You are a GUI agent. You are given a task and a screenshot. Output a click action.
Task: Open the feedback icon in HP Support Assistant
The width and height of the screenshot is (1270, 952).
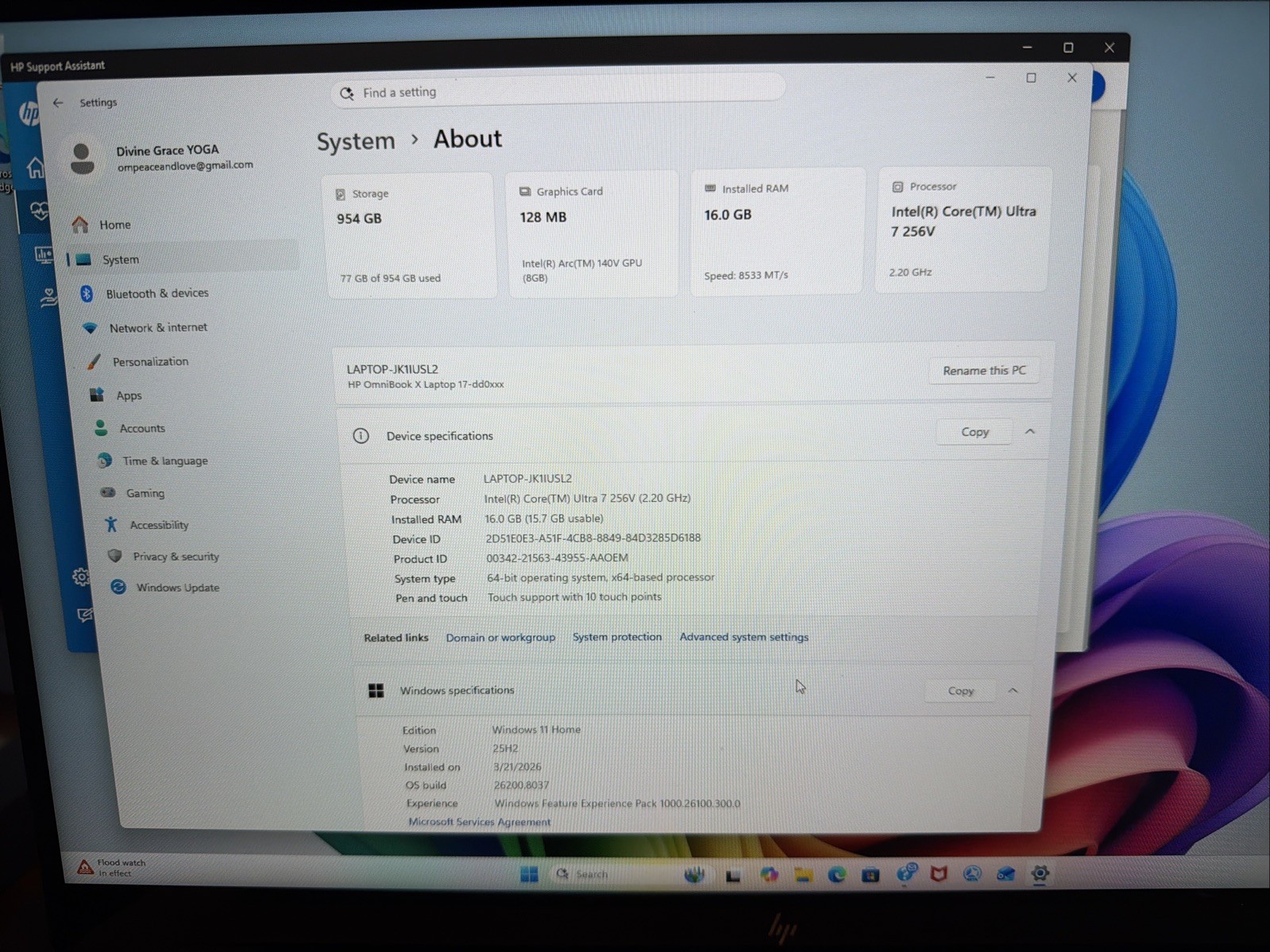pos(86,615)
